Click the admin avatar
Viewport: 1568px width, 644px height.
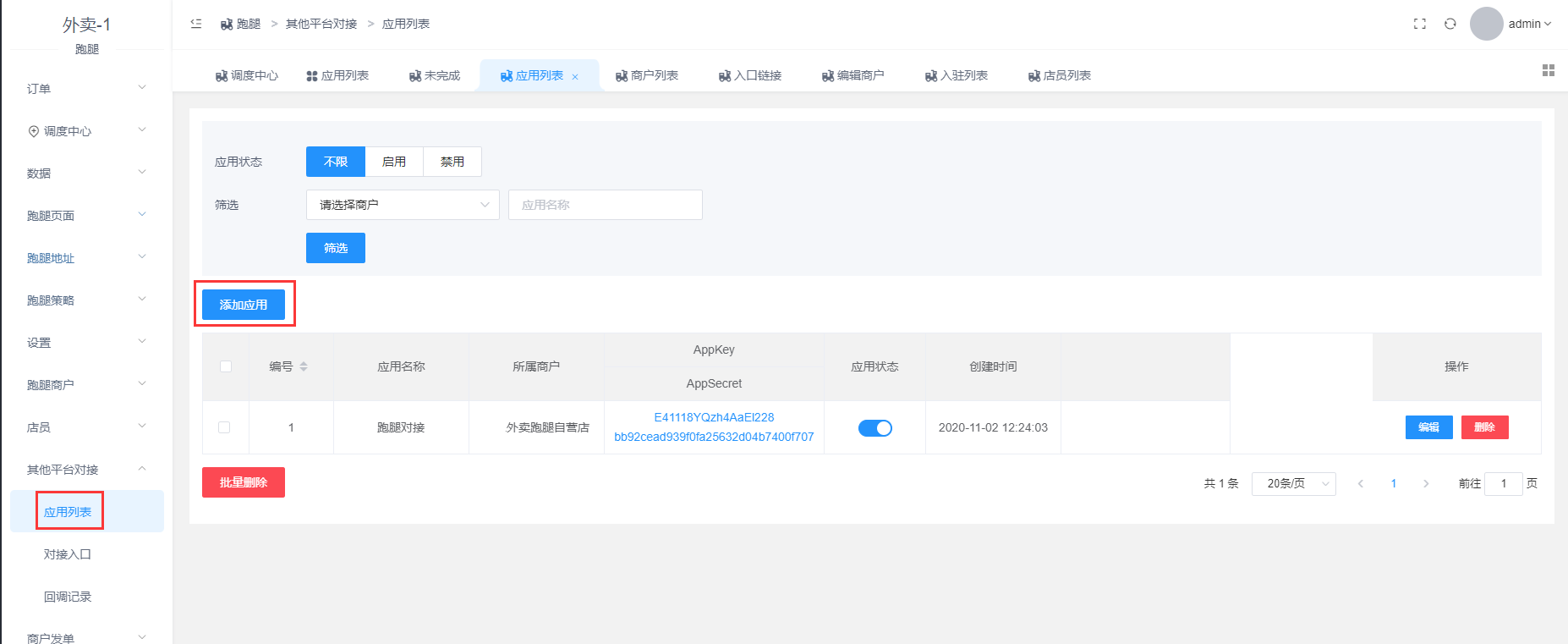[x=1487, y=24]
